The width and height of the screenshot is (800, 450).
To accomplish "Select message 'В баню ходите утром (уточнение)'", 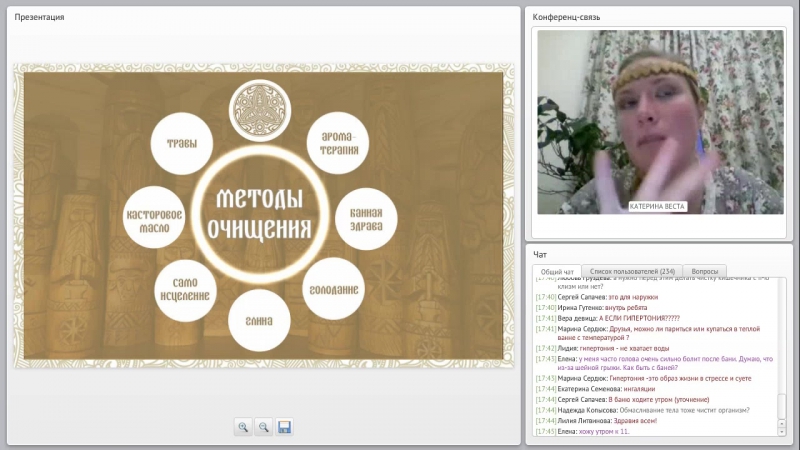I will [622, 399].
